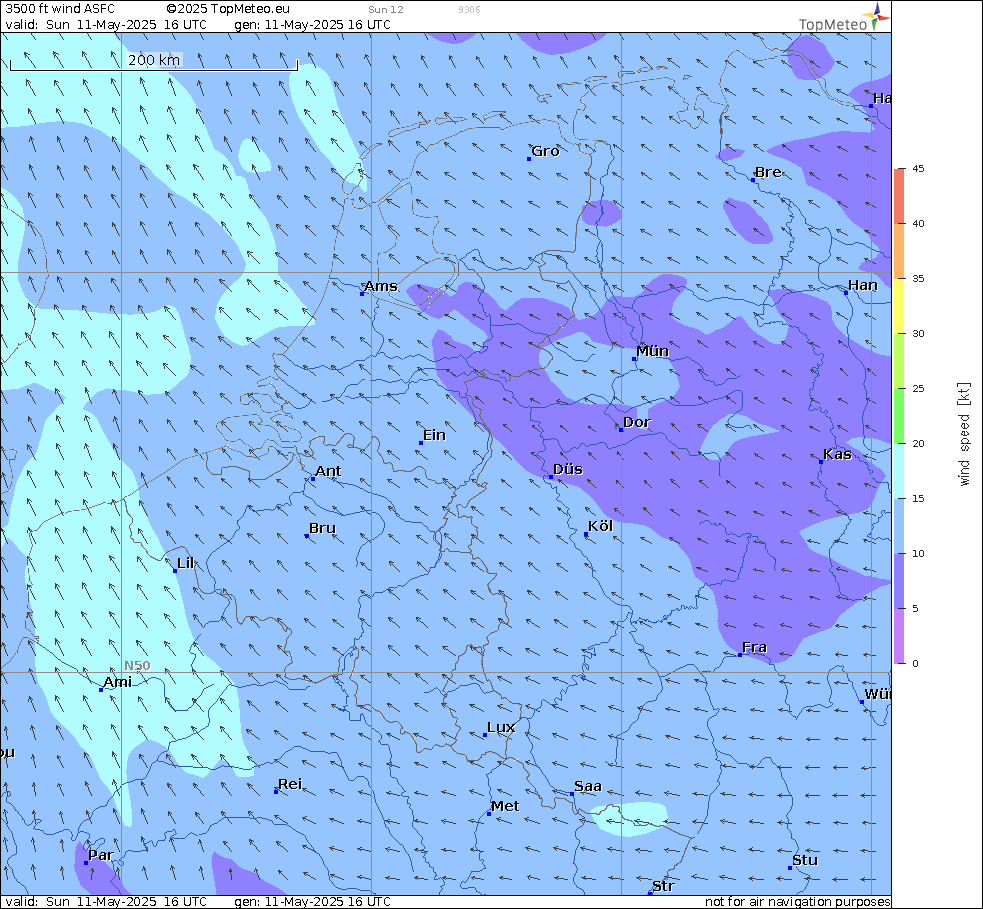Click the "Saa" city label

[x=587, y=786]
